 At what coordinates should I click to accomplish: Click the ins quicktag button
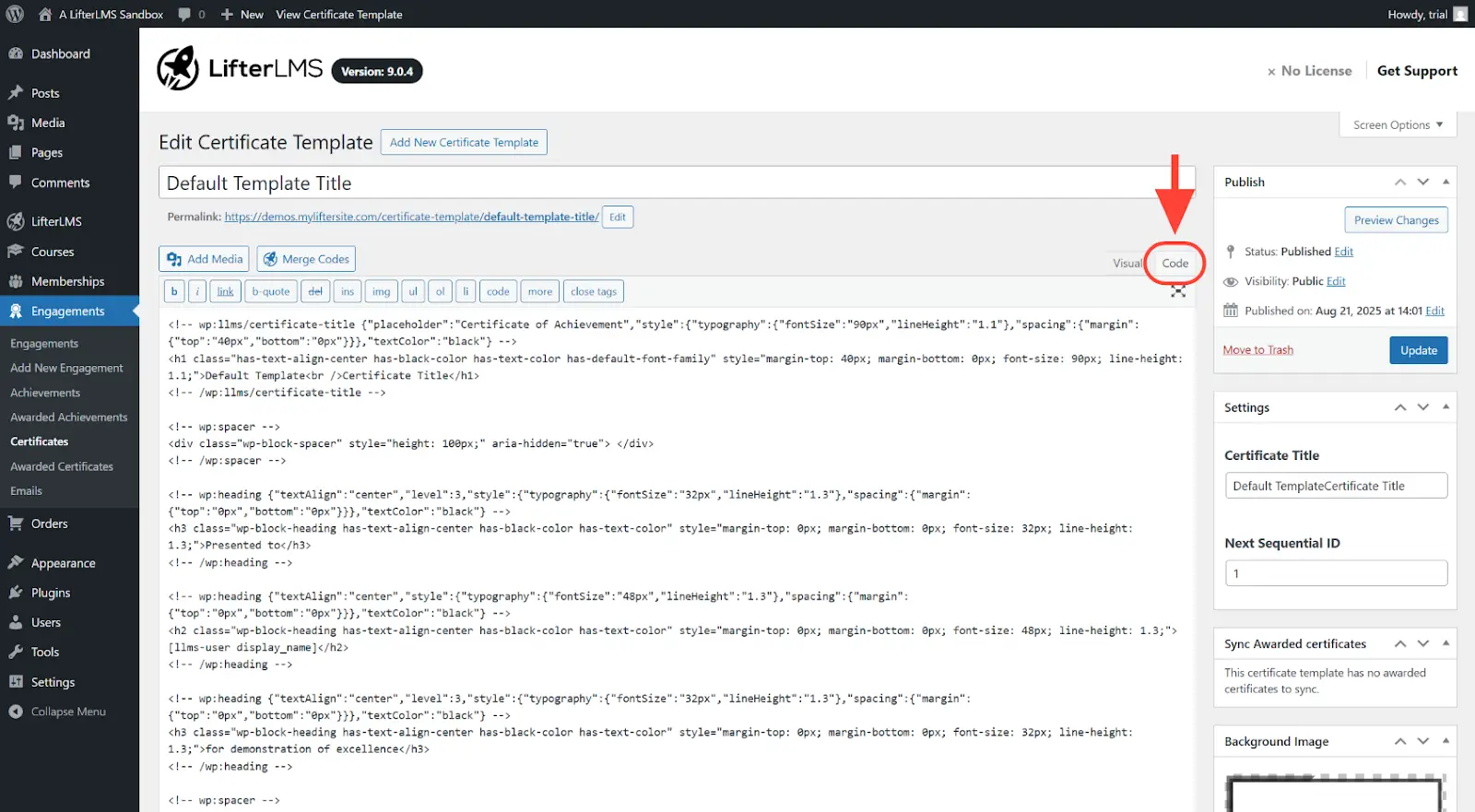(x=348, y=291)
